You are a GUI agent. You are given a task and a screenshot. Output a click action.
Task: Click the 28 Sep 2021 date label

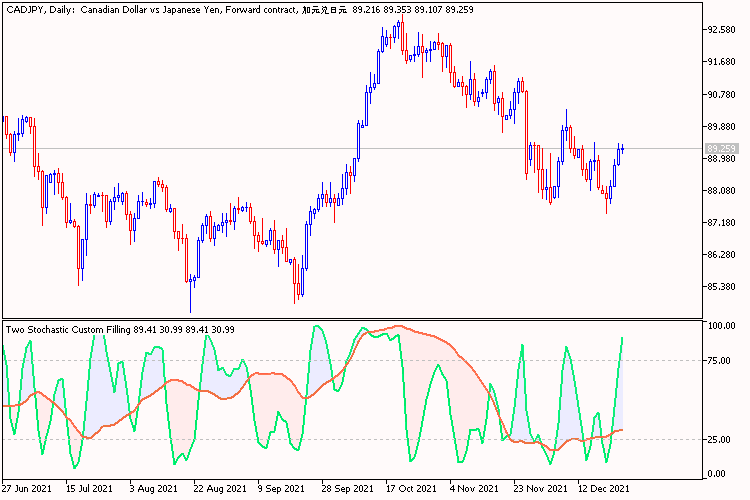point(347,489)
